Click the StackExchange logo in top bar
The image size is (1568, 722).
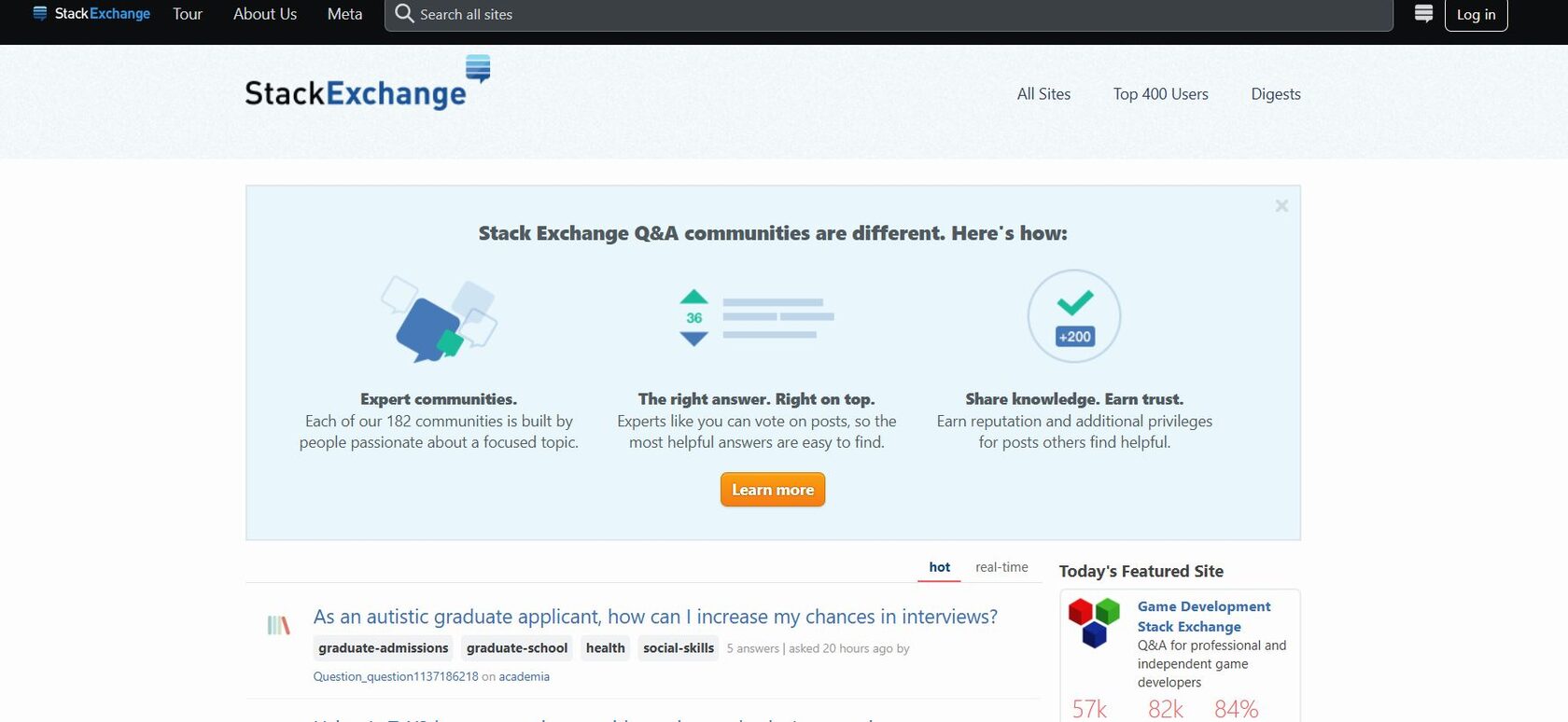point(91,14)
